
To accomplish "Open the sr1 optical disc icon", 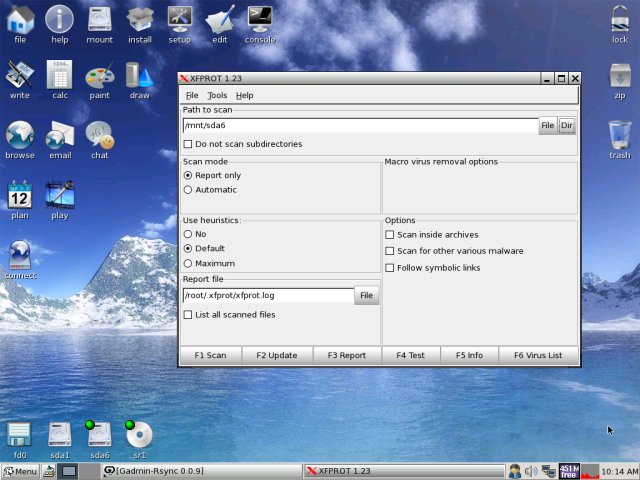I will pos(139,435).
